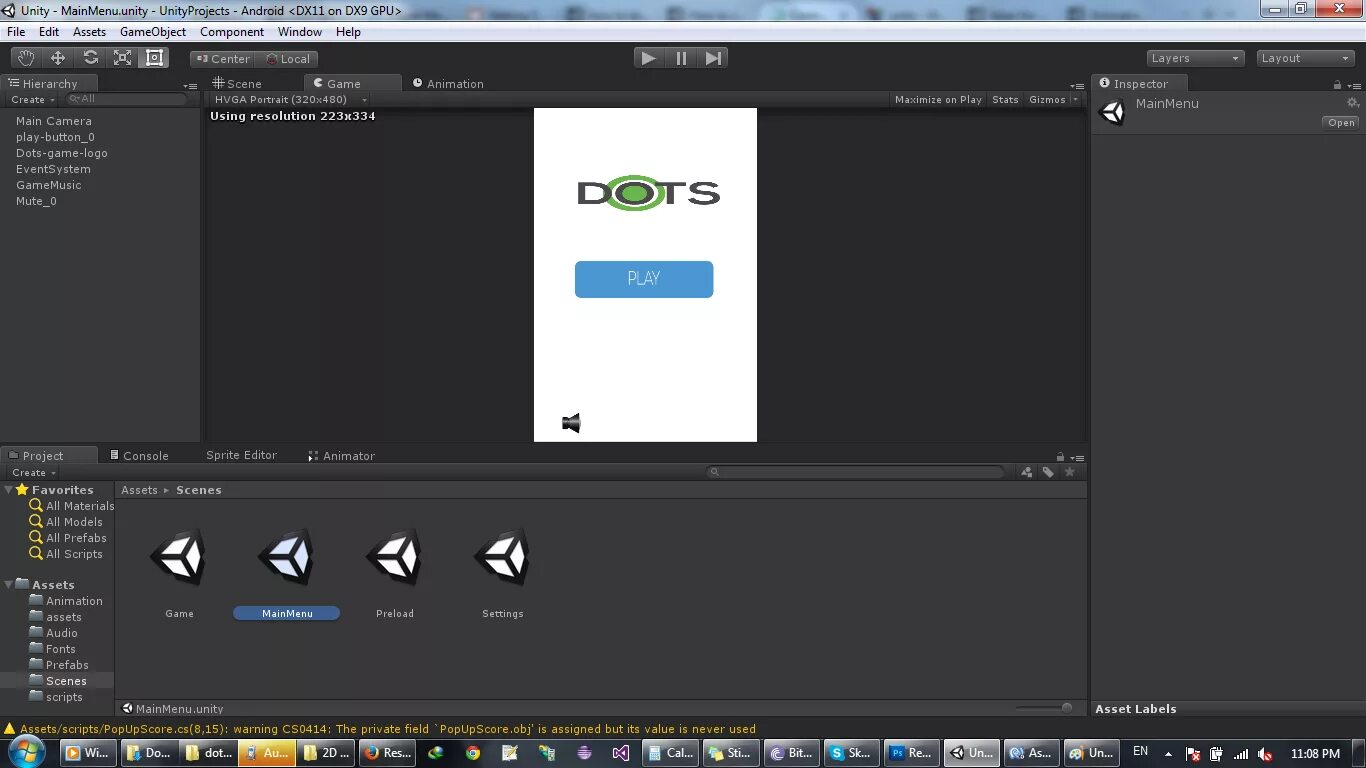
Task: Switch to the Console tab
Action: [139, 456]
